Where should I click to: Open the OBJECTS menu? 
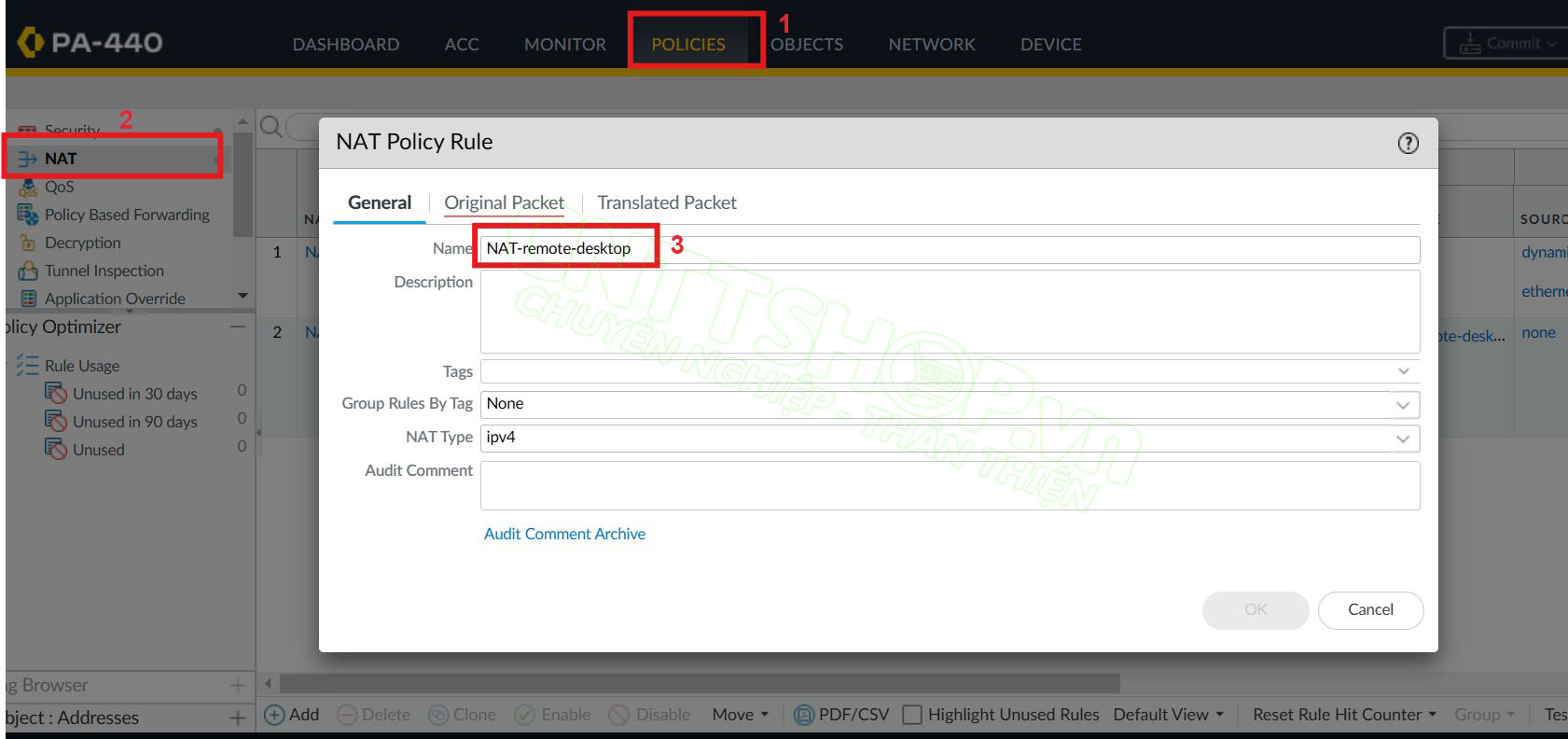tap(807, 44)
